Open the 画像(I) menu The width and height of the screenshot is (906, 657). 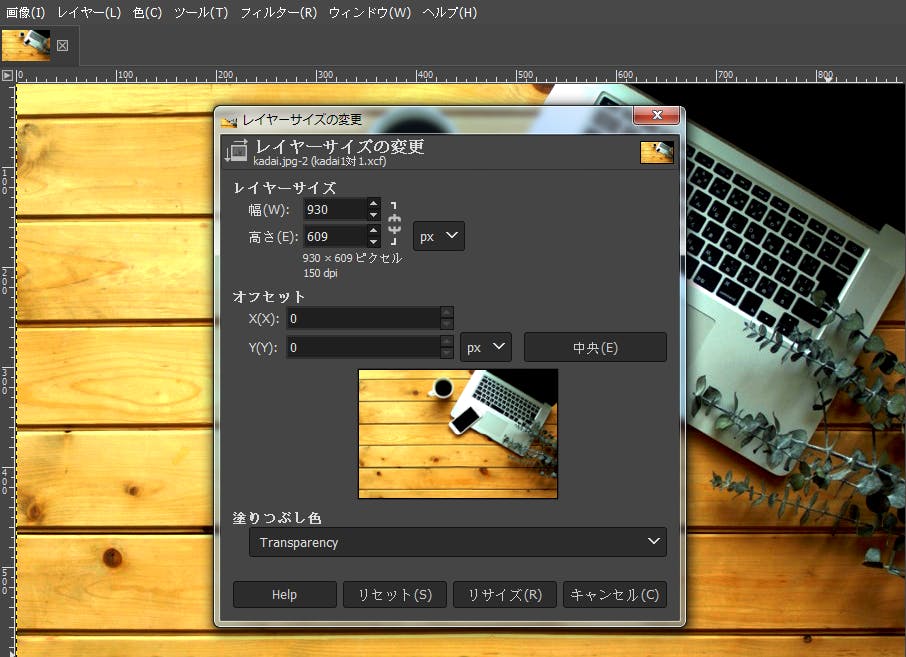[x=25, y=13]
